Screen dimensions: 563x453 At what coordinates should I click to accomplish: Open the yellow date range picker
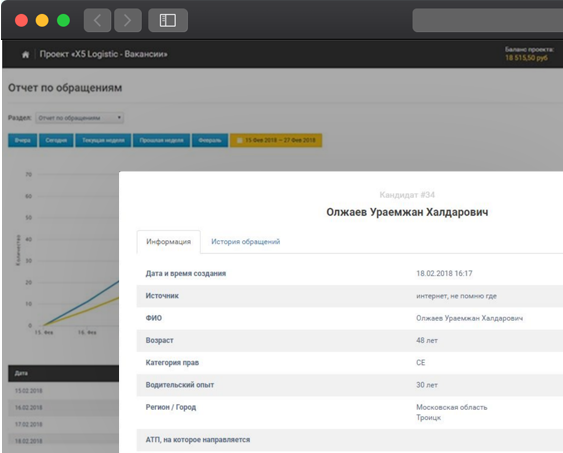point(276,140)
